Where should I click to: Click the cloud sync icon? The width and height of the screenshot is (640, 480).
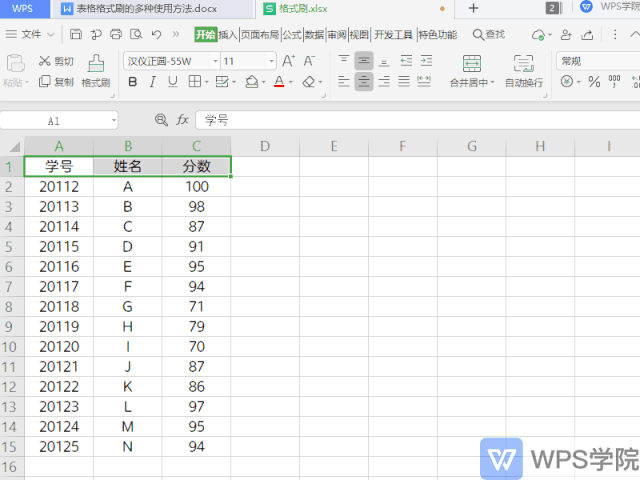538,35
